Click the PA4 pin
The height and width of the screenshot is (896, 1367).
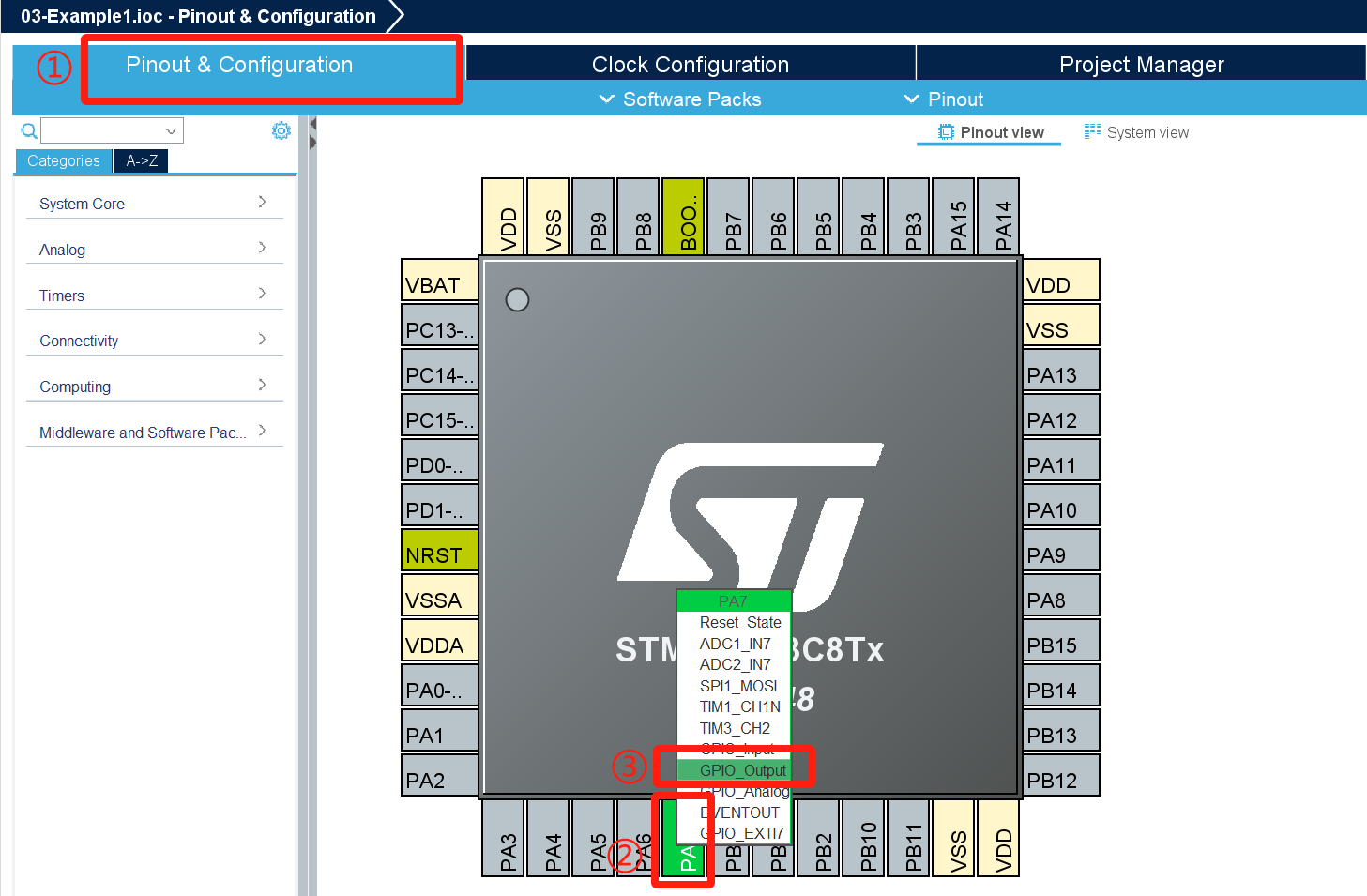pos(548,838)
